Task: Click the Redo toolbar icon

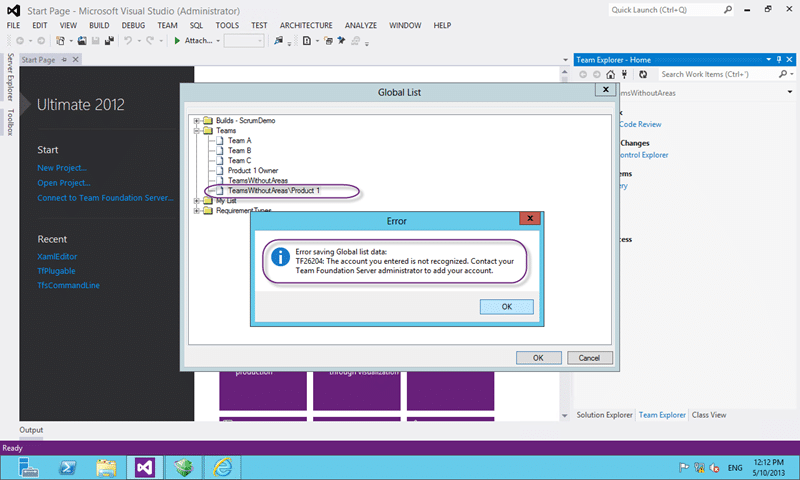Action: pyautogui.click(x=150, y=41)
